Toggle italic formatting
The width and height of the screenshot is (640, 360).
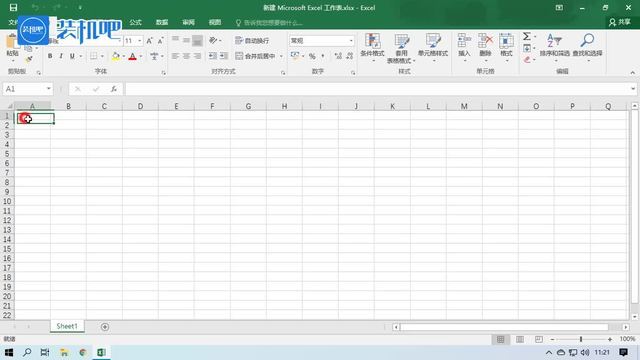tap(61, 56)
